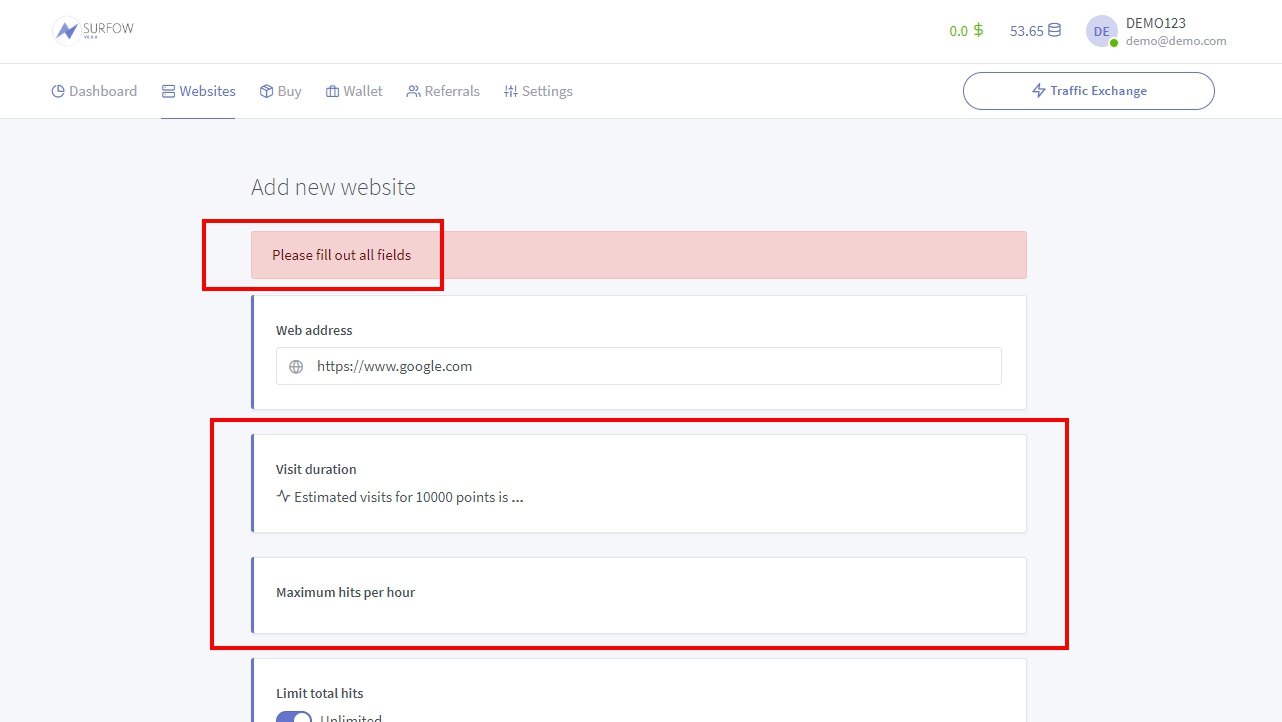The image size is (1282, 722).
Task: Click the Buy box icon
Action: [266, 91]
